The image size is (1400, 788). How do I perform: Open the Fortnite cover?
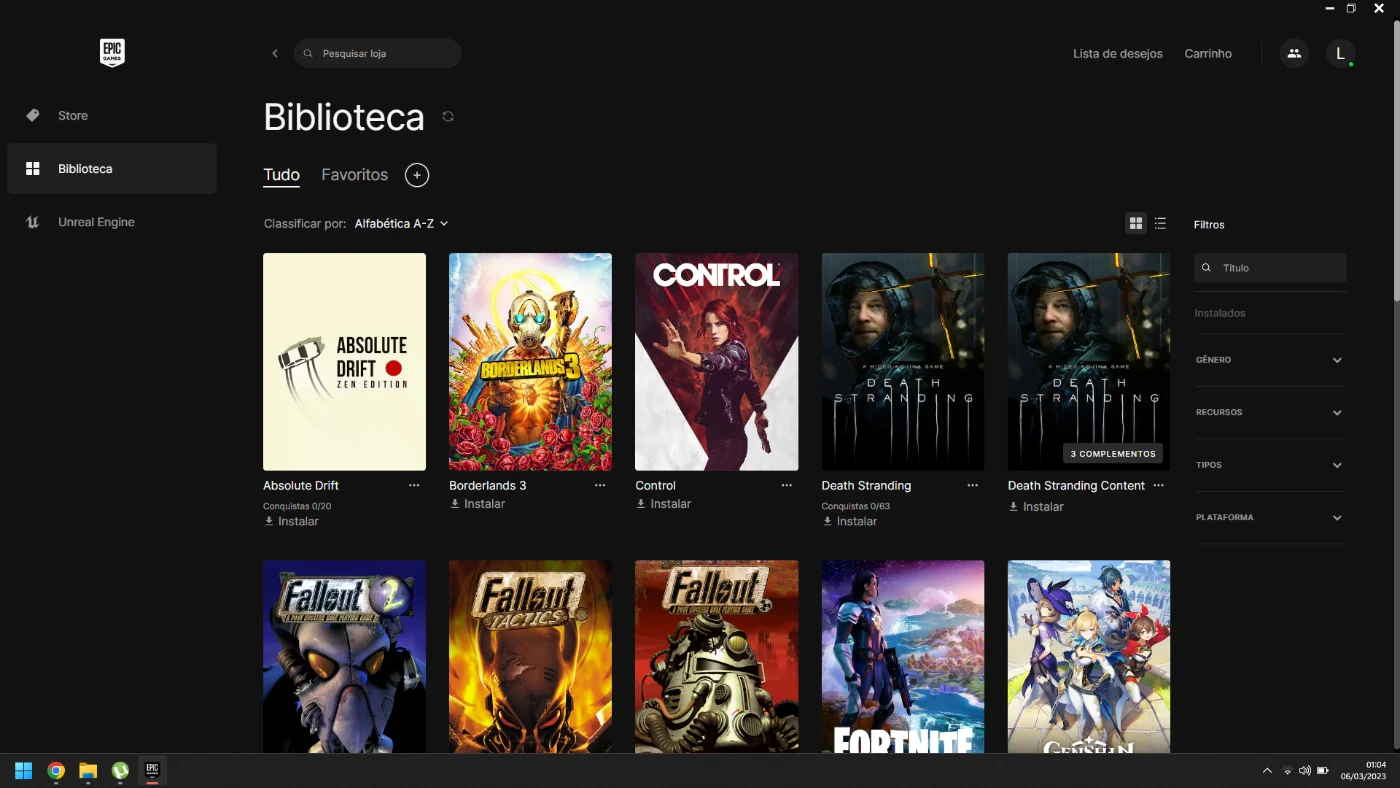[903, 656]
